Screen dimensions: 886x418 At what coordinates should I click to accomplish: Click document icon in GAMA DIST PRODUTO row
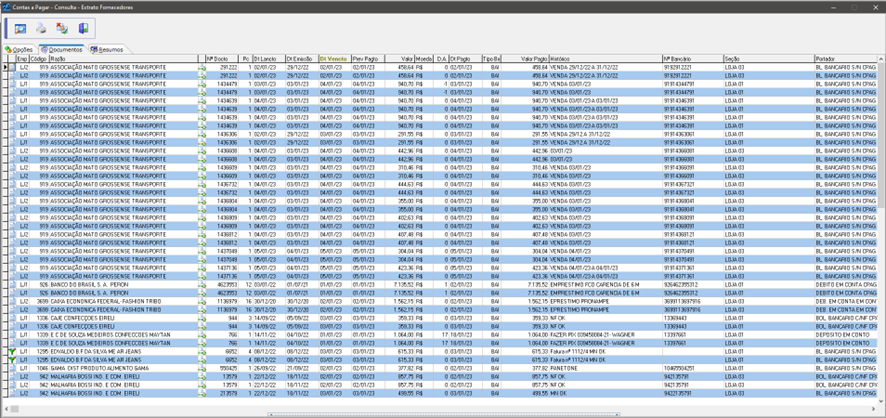point(202,368)
